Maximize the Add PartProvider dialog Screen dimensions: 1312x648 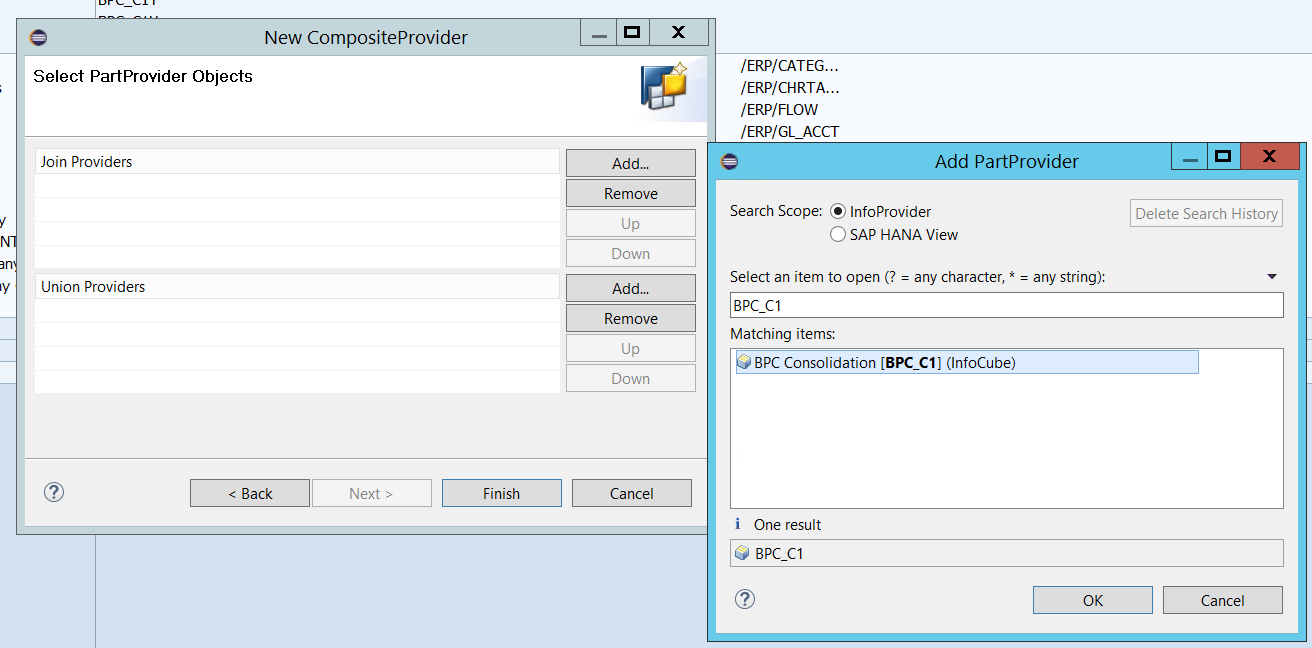click(x=1221, y=157)
